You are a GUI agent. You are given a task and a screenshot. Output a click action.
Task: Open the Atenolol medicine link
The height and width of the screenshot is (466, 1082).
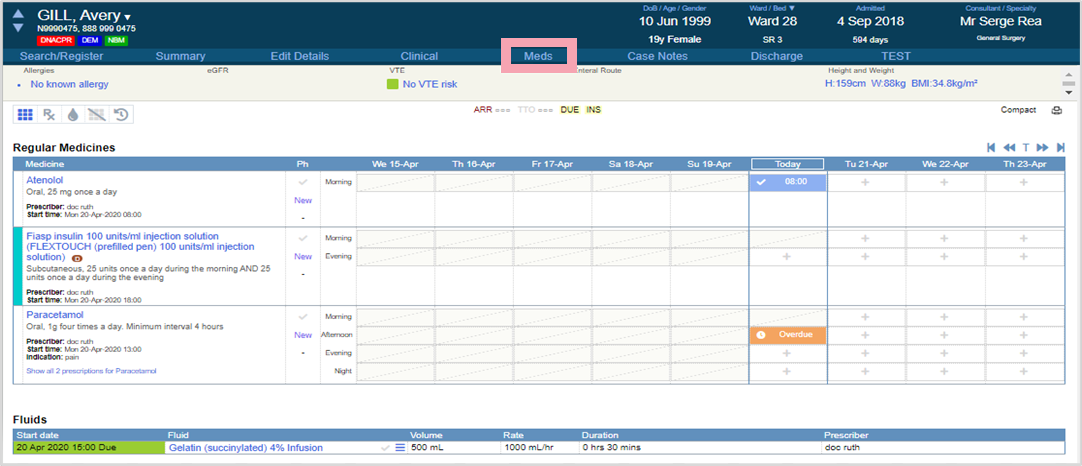point(44,180)
